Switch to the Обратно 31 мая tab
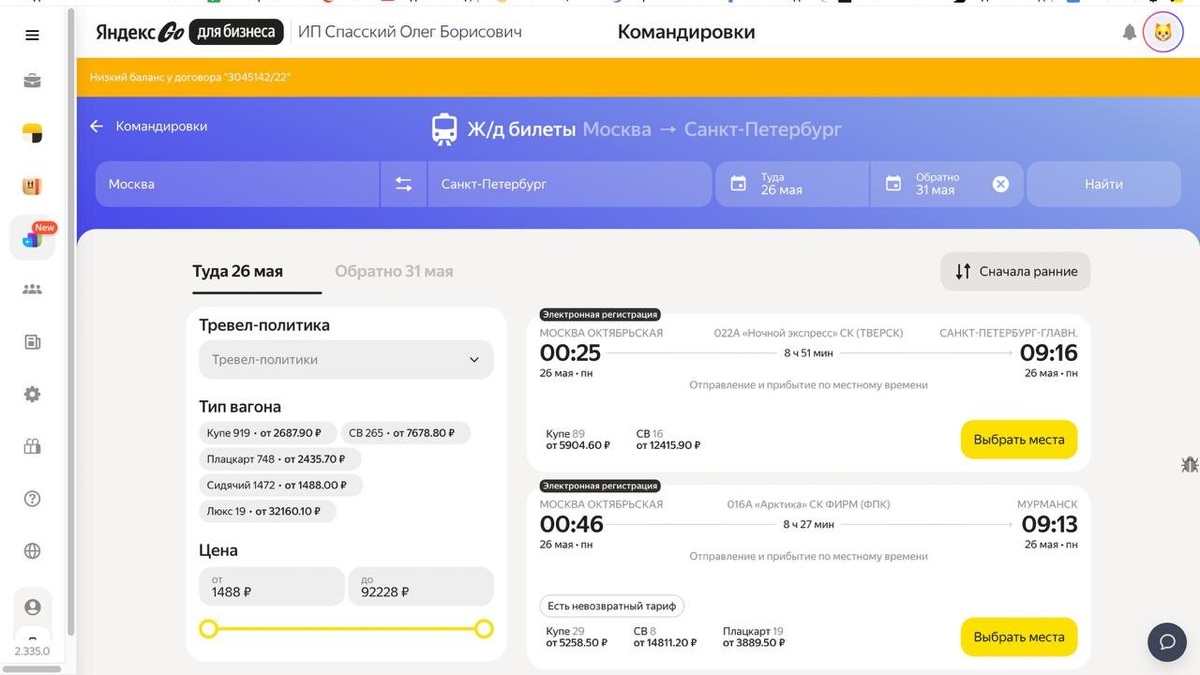1200x675 pixels. pos(393,271)
